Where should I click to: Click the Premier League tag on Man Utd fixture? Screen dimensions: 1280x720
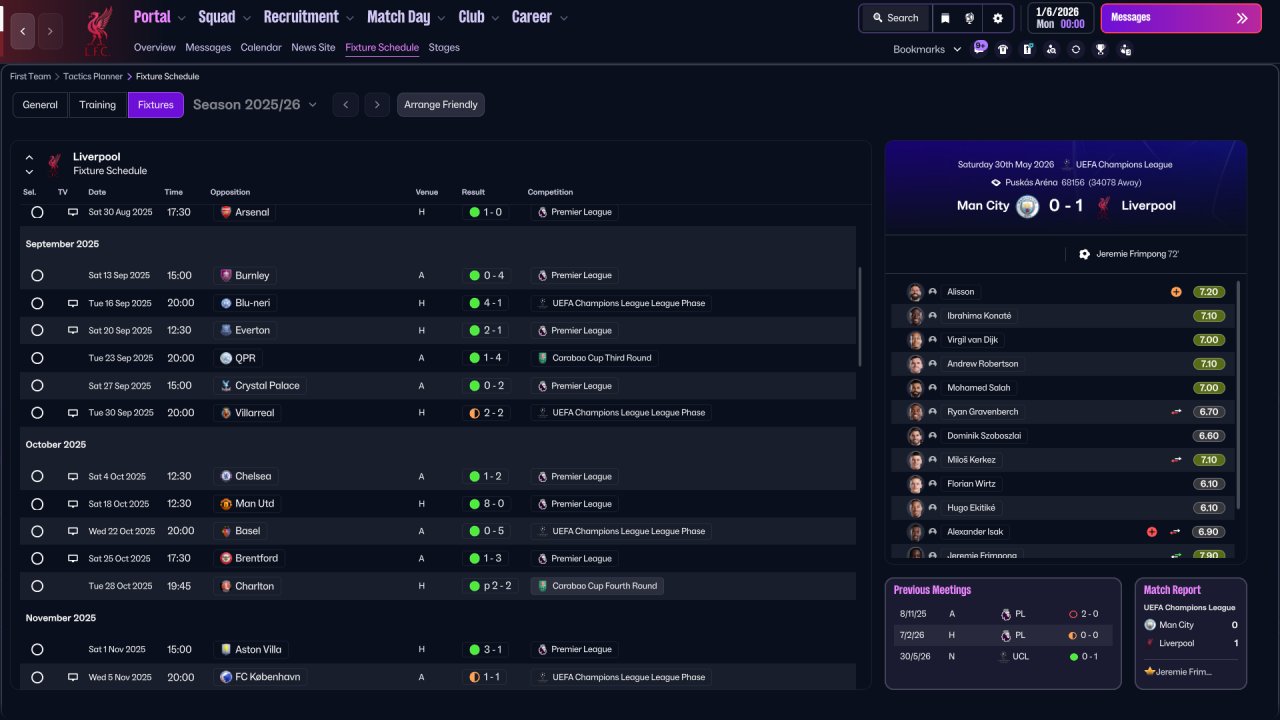click(574, 504)
